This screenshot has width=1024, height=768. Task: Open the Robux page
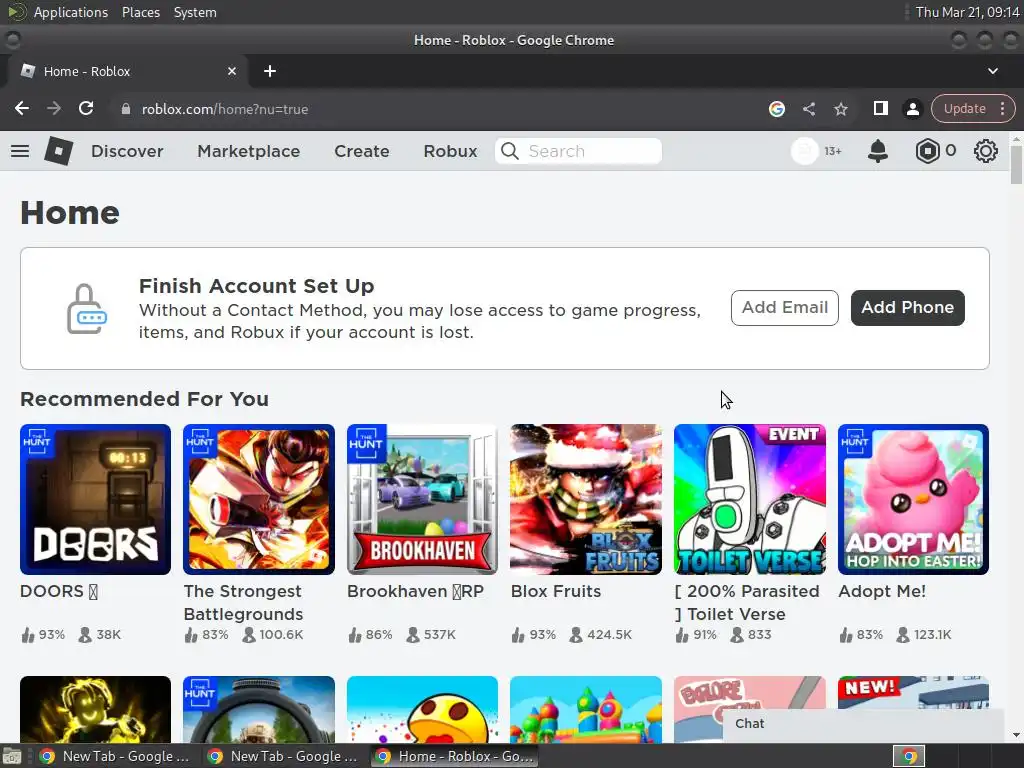(450, 151)
